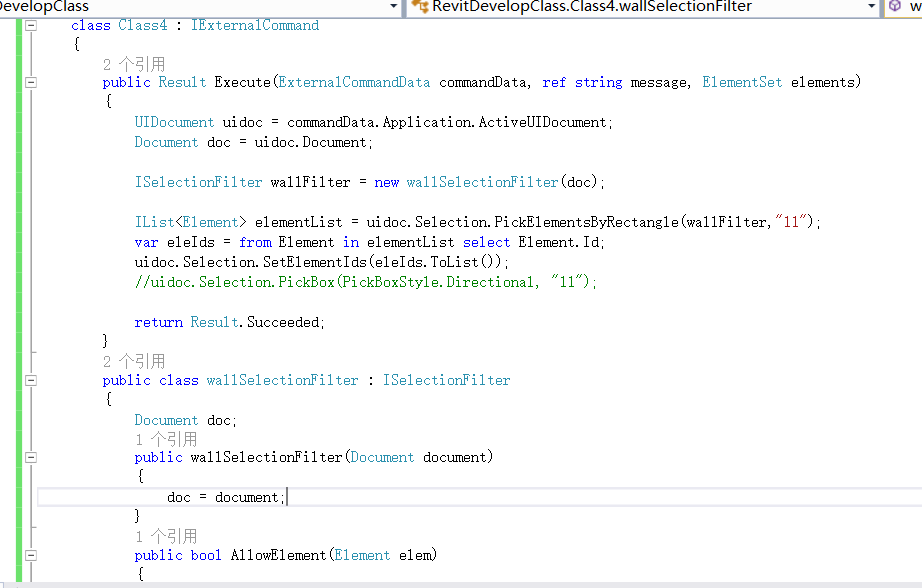Click 'new wallSelectionFilter(doc)' constructor call
This screenshot has height=588, width=922.
486,182
